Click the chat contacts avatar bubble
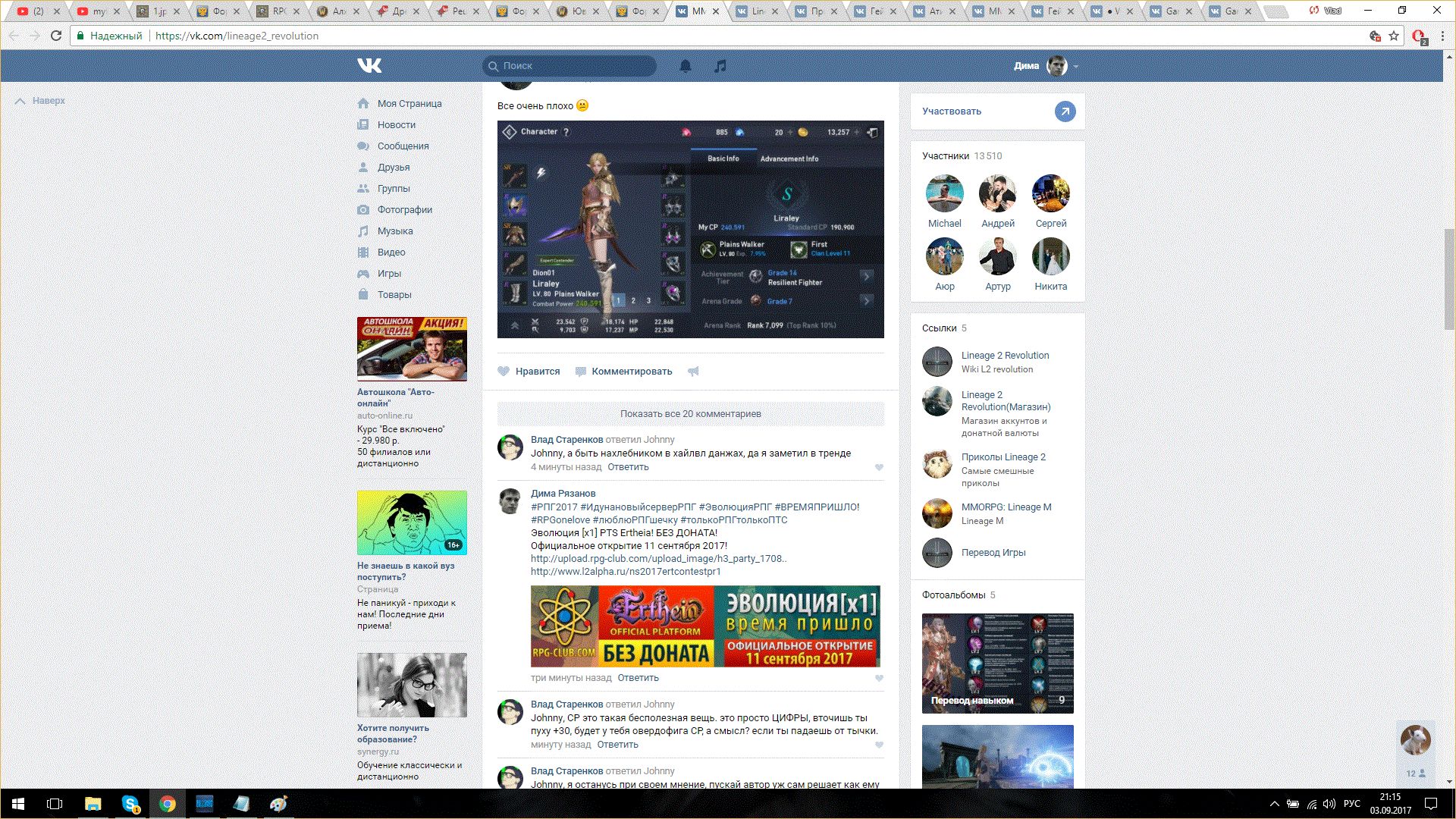The image size is (1456, 819). [x=1415, y=739]
